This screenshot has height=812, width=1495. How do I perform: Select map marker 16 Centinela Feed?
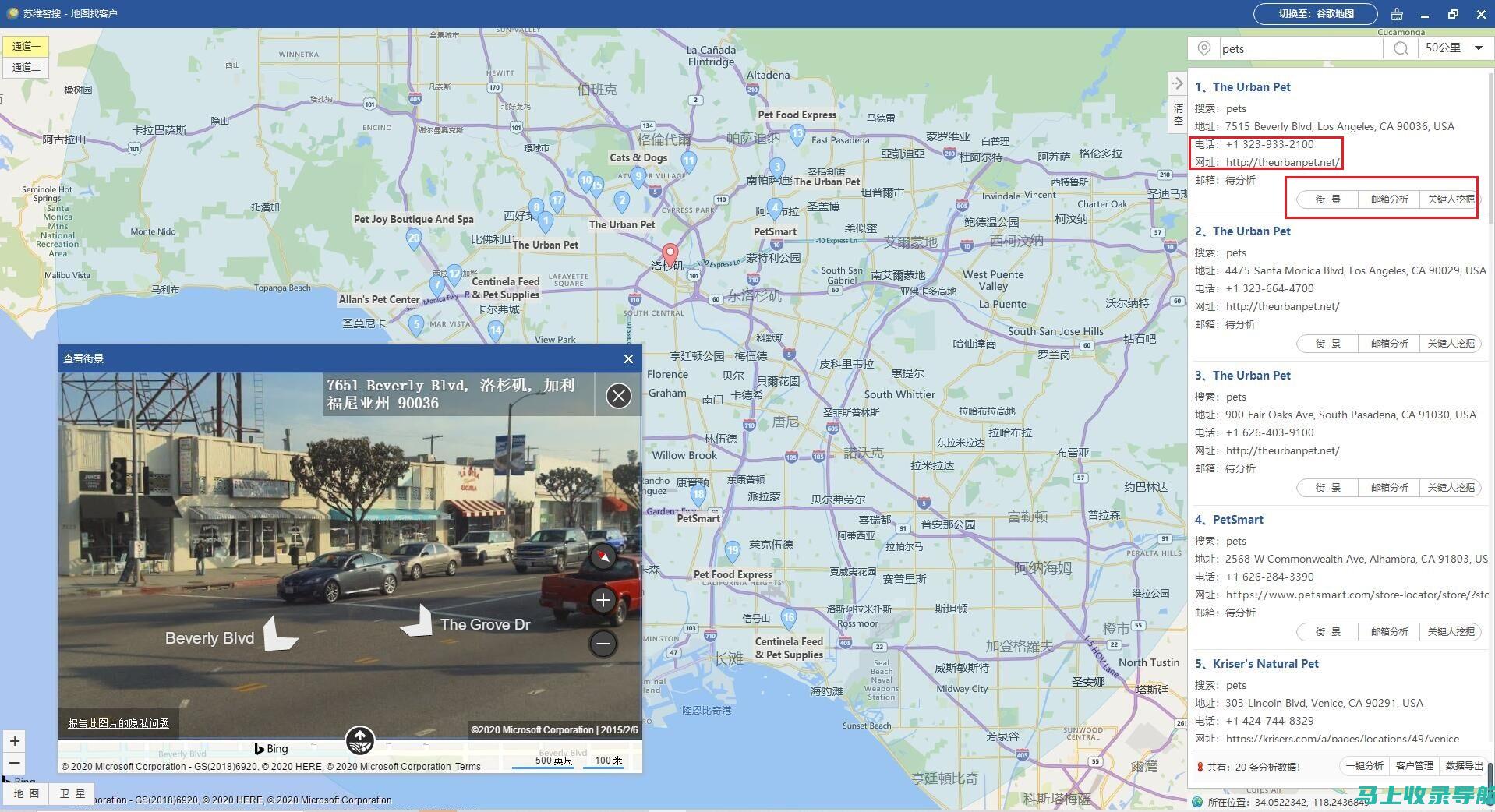coord(789,620)
